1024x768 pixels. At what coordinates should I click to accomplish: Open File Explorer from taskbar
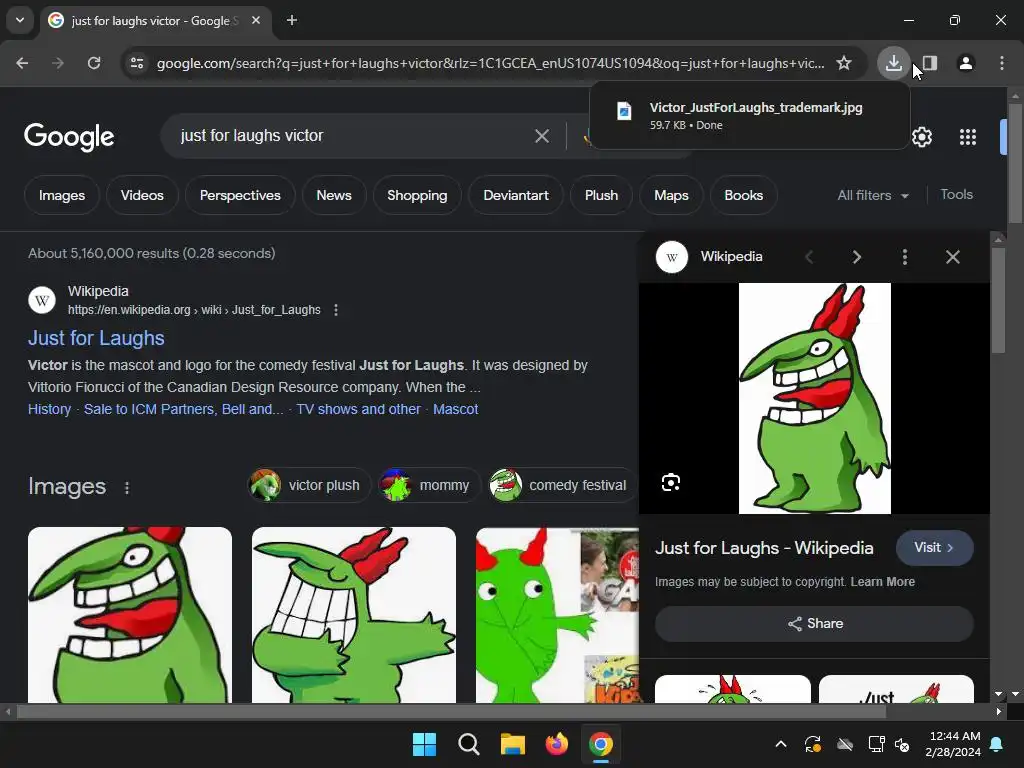coord(513,744)
